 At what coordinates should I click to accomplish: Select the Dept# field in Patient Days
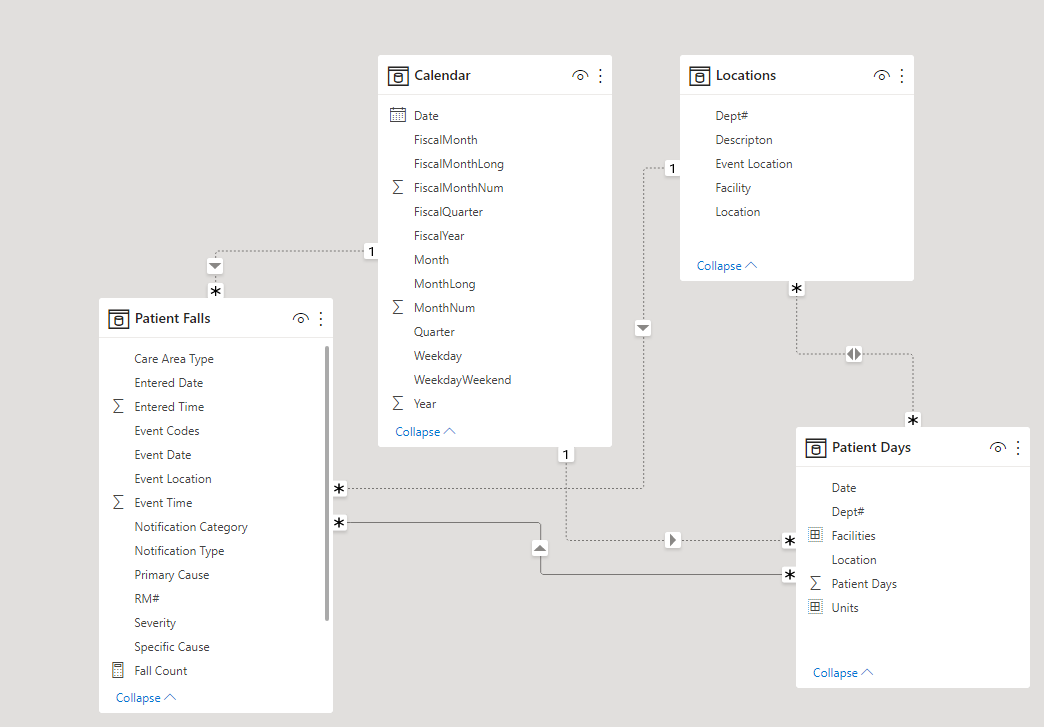click(848, 512)
